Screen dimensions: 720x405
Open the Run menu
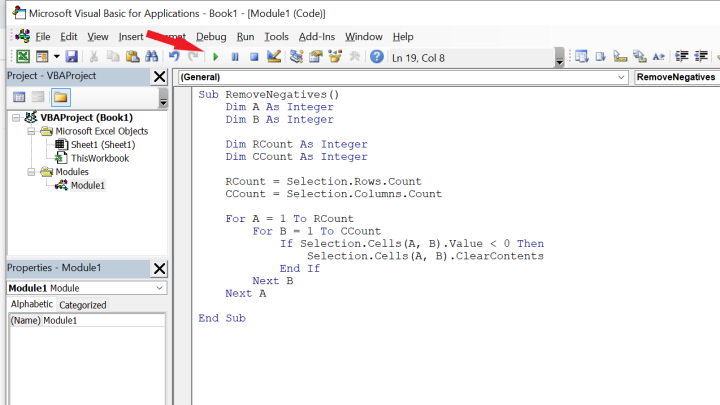pyautogui.click(x=245, y=37)
